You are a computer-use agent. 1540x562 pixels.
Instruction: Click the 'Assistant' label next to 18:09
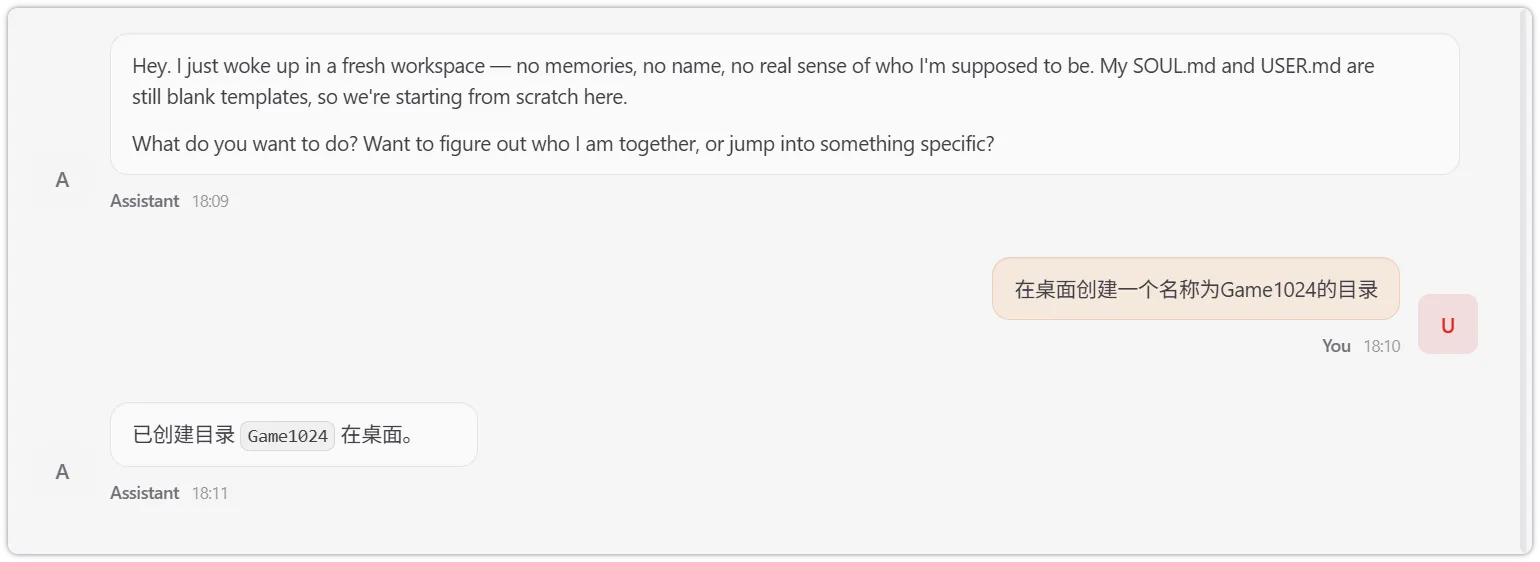pos(145,201)
